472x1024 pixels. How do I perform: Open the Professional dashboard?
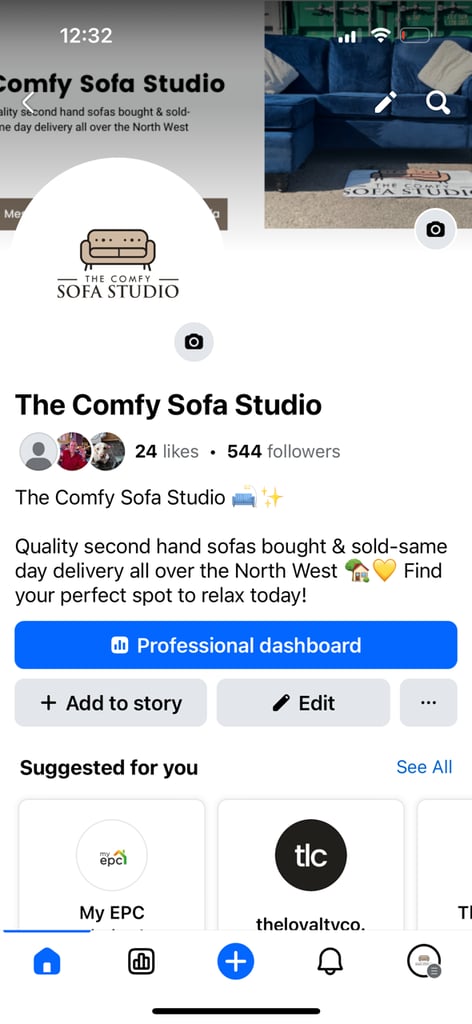point(236,645)
